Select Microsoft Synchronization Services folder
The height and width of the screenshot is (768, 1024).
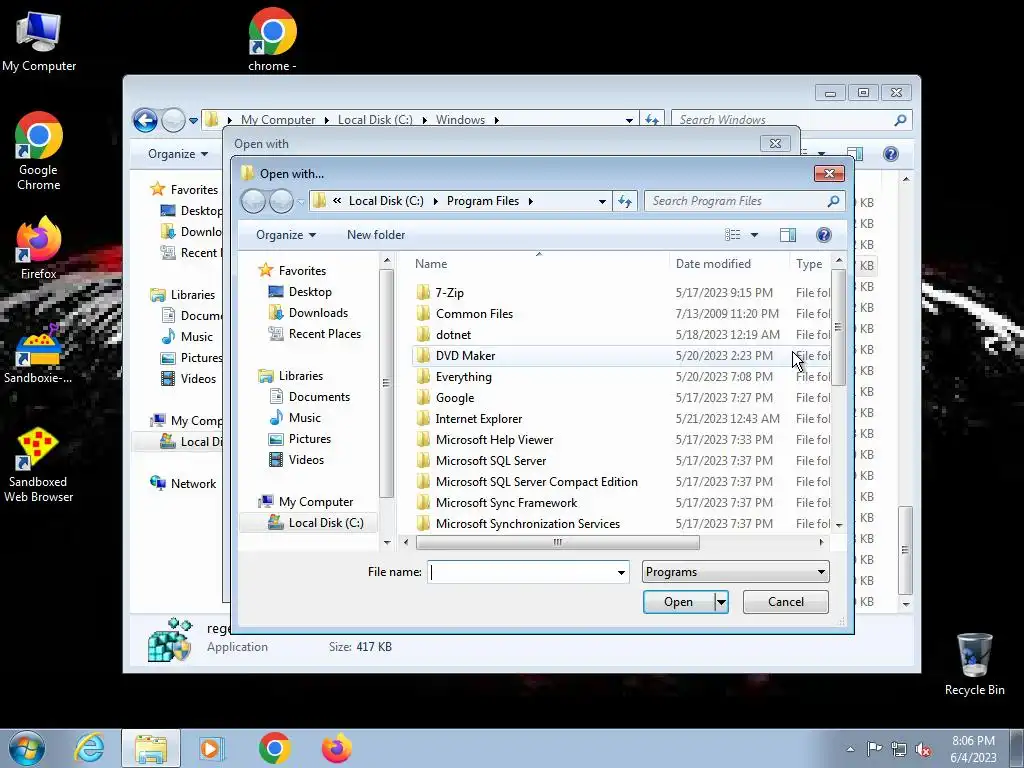pyautogui.click(x=528, y=523)
